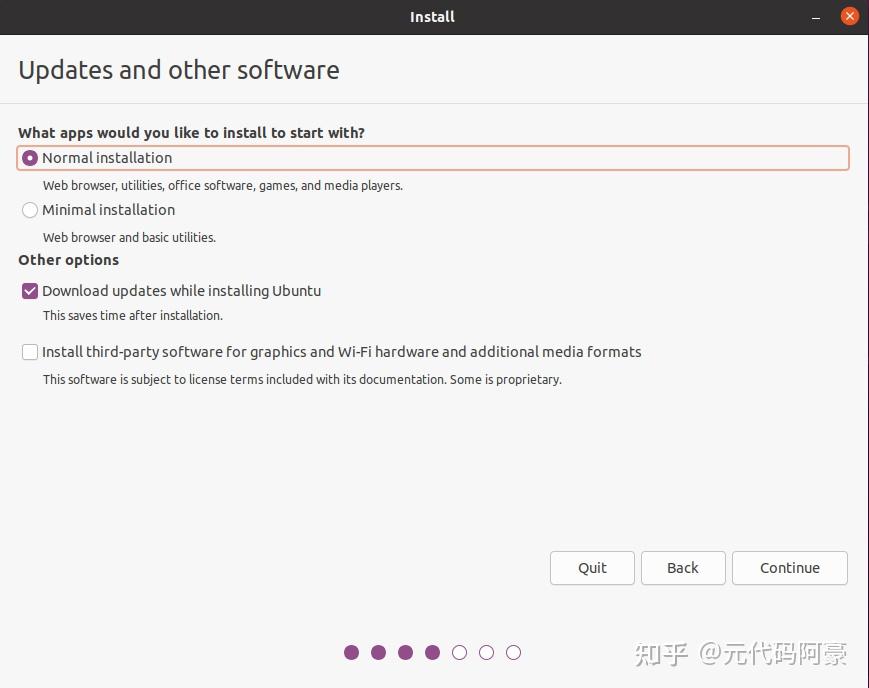Click the Install title in the titlebar
Image resolution: width=869 pixels, height=688 pixels.
pos(432,16)
